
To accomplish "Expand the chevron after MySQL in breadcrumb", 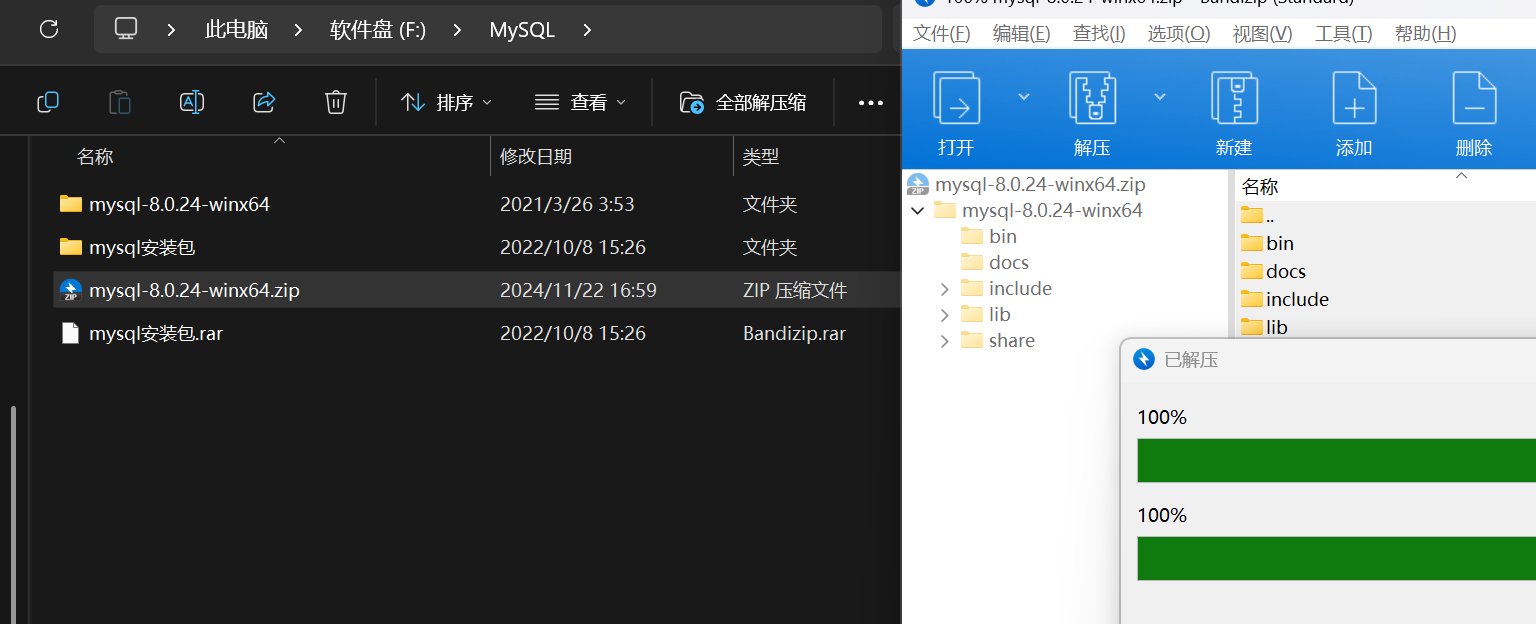I will pos(587,30).
